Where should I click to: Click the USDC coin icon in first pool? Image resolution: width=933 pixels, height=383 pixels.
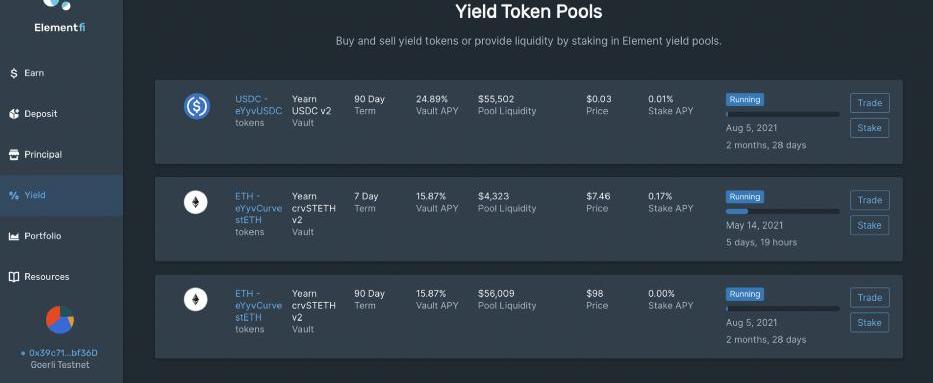(x=196, y=107)
